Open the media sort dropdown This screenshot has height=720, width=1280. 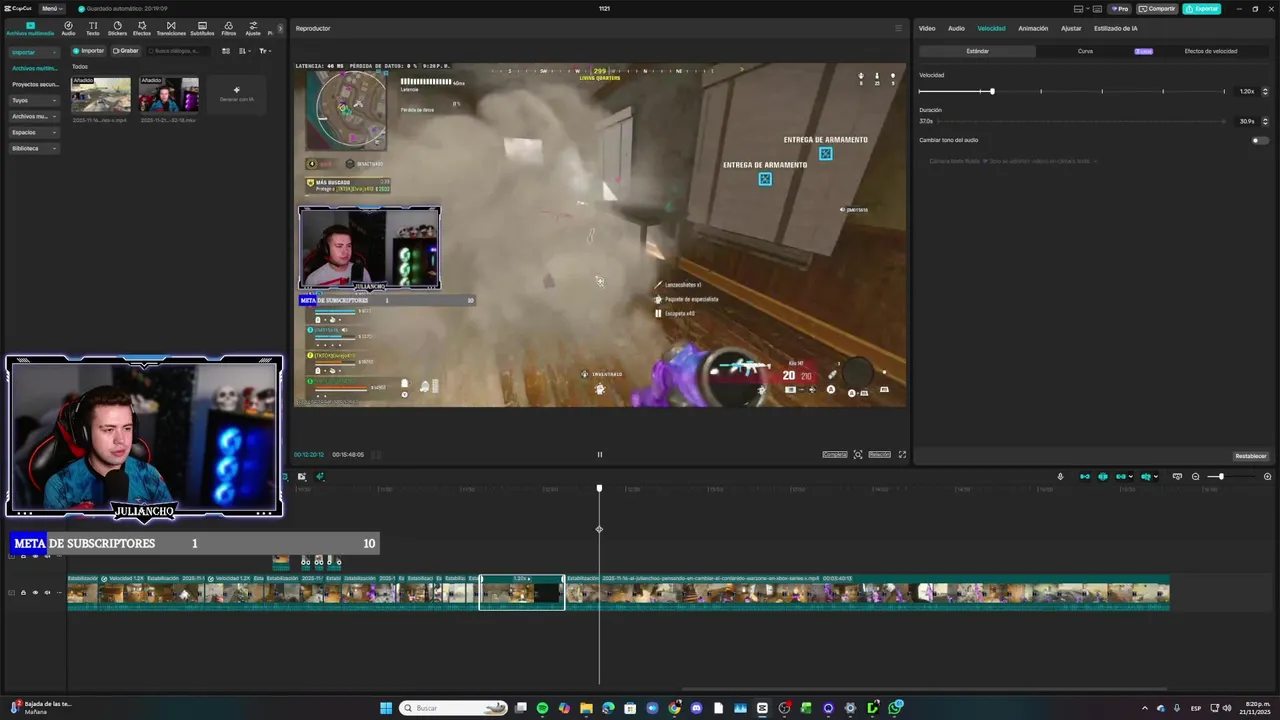coord(245,51)
